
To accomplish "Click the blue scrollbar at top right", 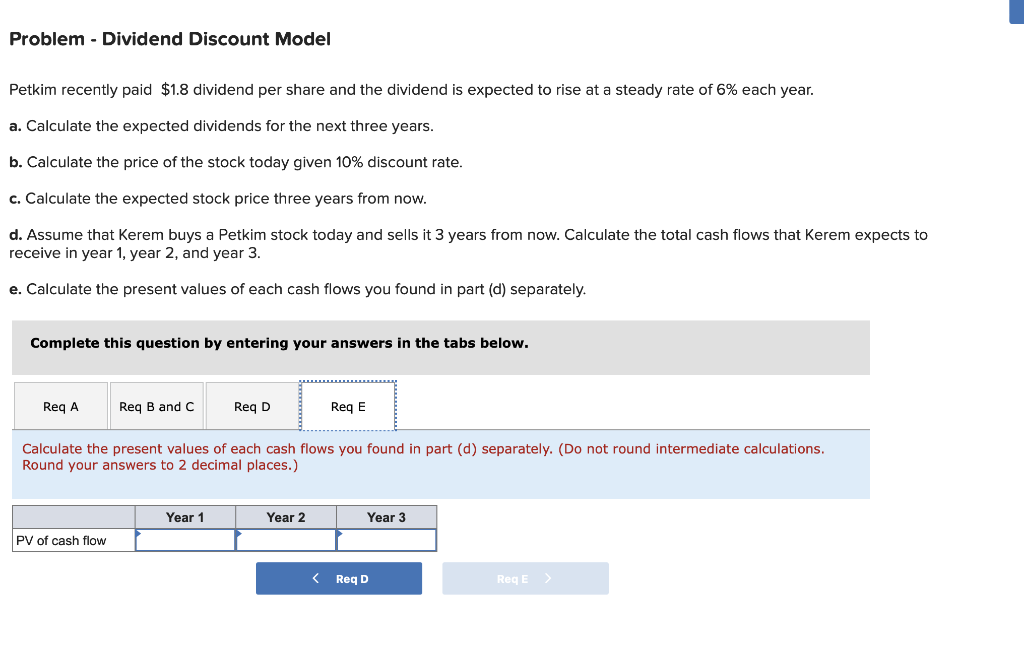I will [1017, 13].
